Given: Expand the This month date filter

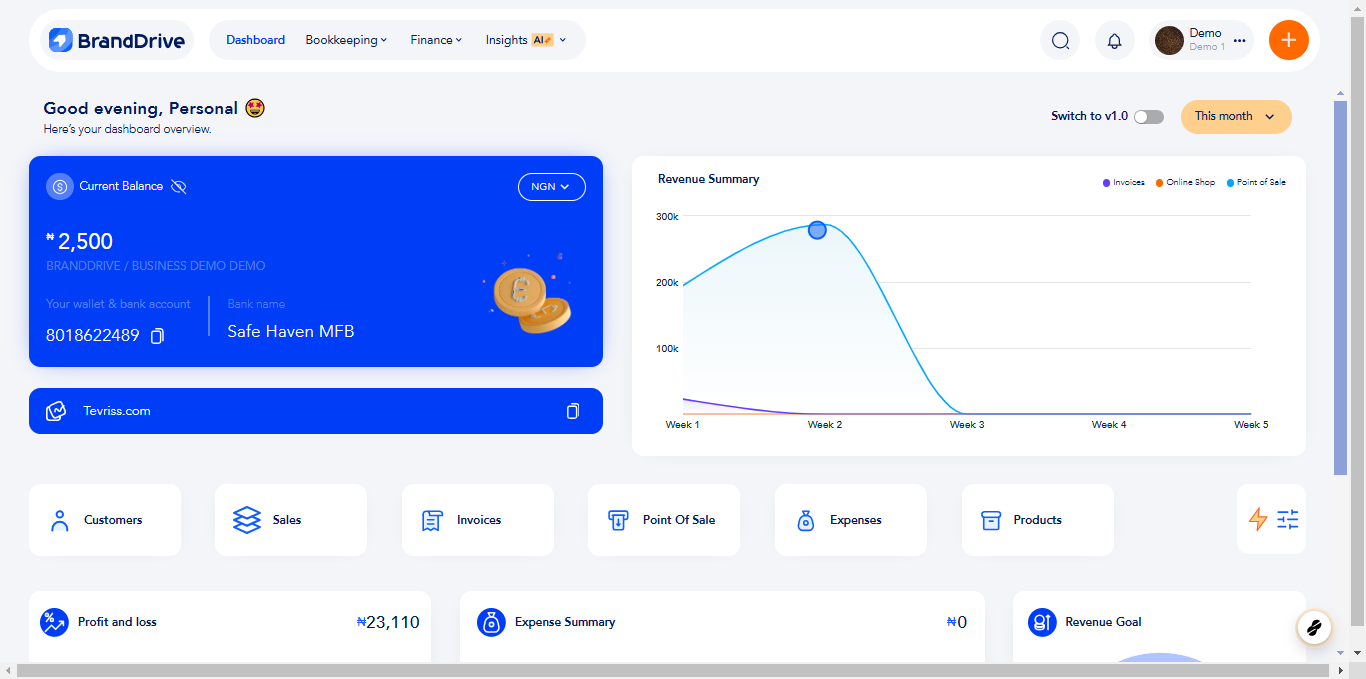Looking at the screenshot, I should pos(1235,116).
